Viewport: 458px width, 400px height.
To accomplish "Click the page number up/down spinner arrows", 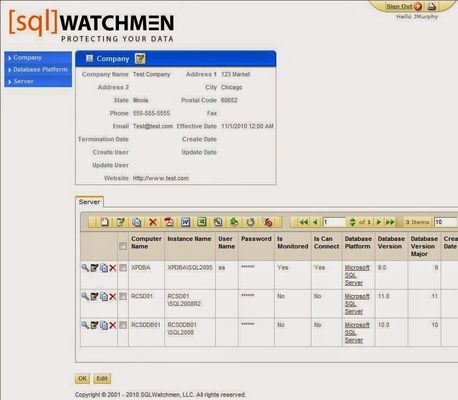I will click(352, 222).
